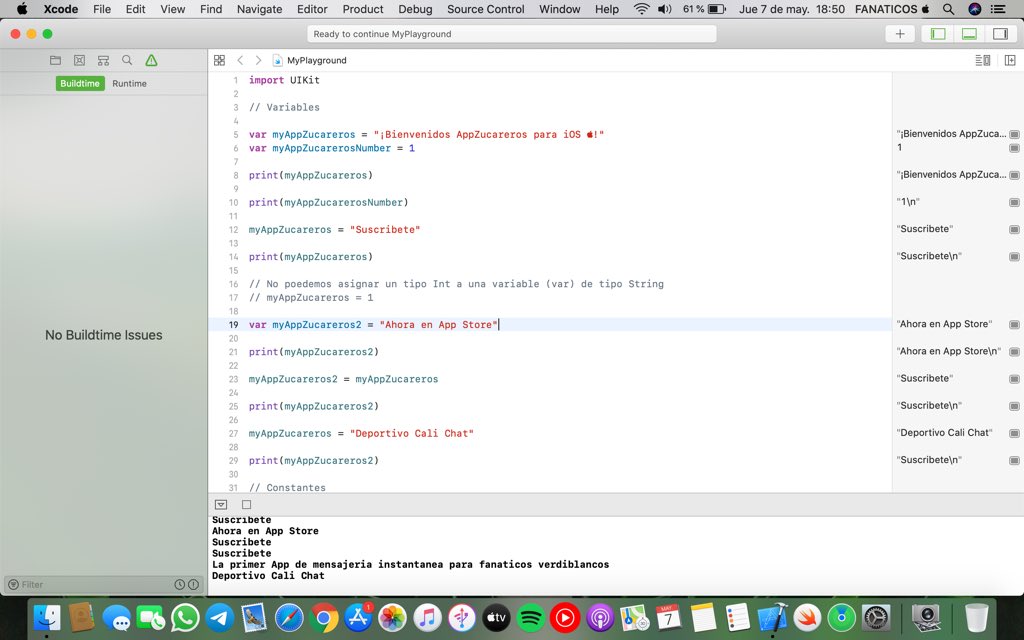1024x640 pixels.
Task: Select the Buildtime tab
Action: click(80, 84)
